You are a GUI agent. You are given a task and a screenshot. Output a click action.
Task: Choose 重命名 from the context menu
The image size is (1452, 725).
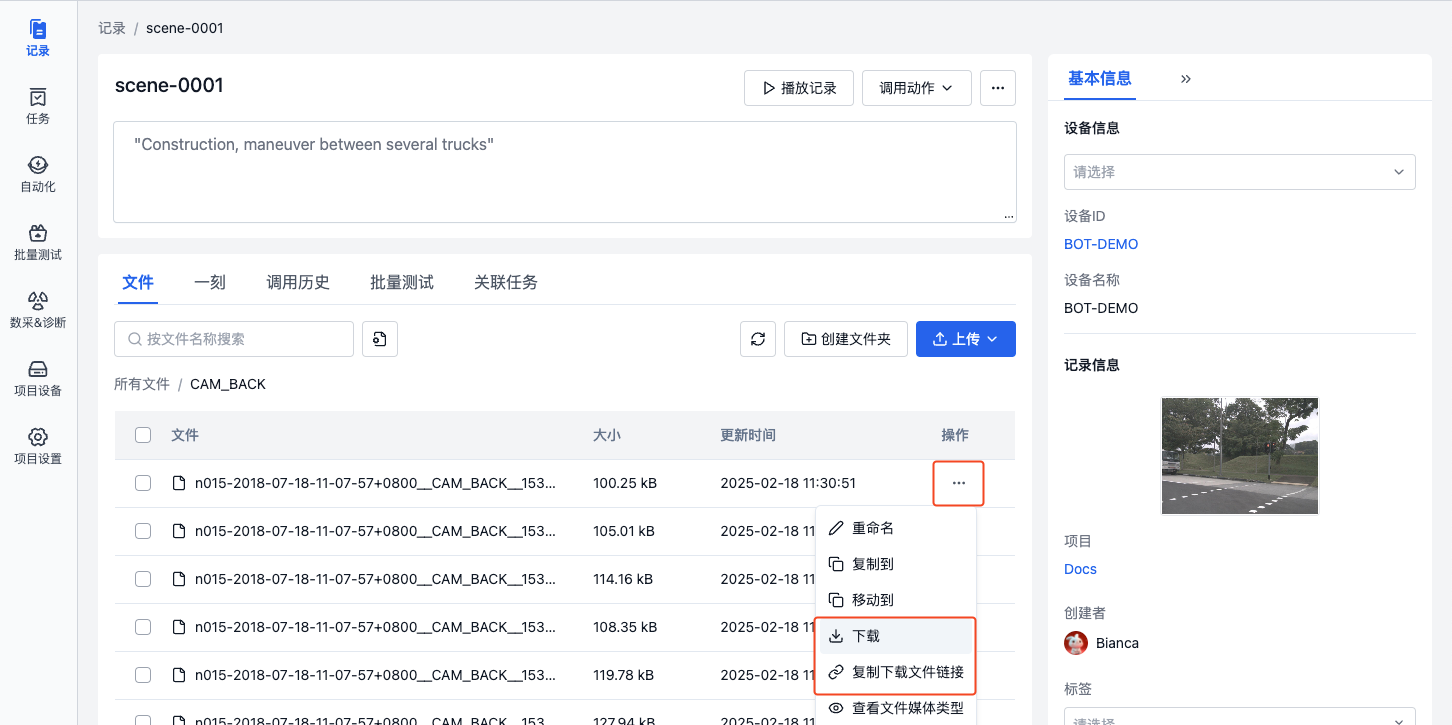tap(896, 528)
